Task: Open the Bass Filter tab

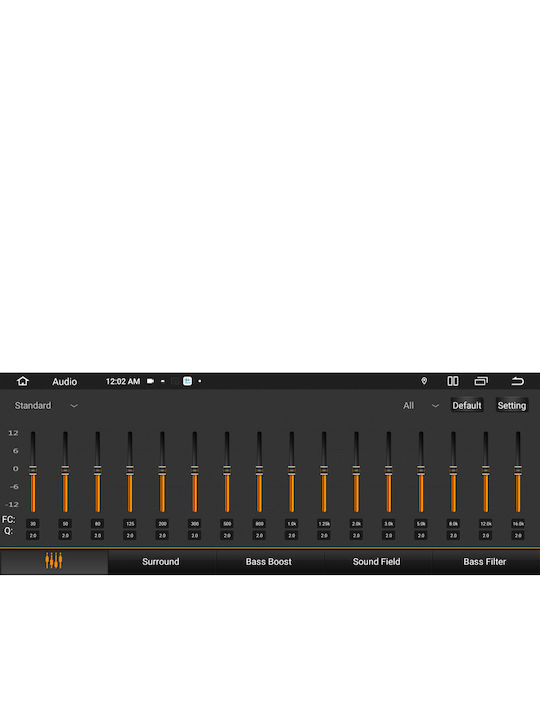Action: coord(484,562)
